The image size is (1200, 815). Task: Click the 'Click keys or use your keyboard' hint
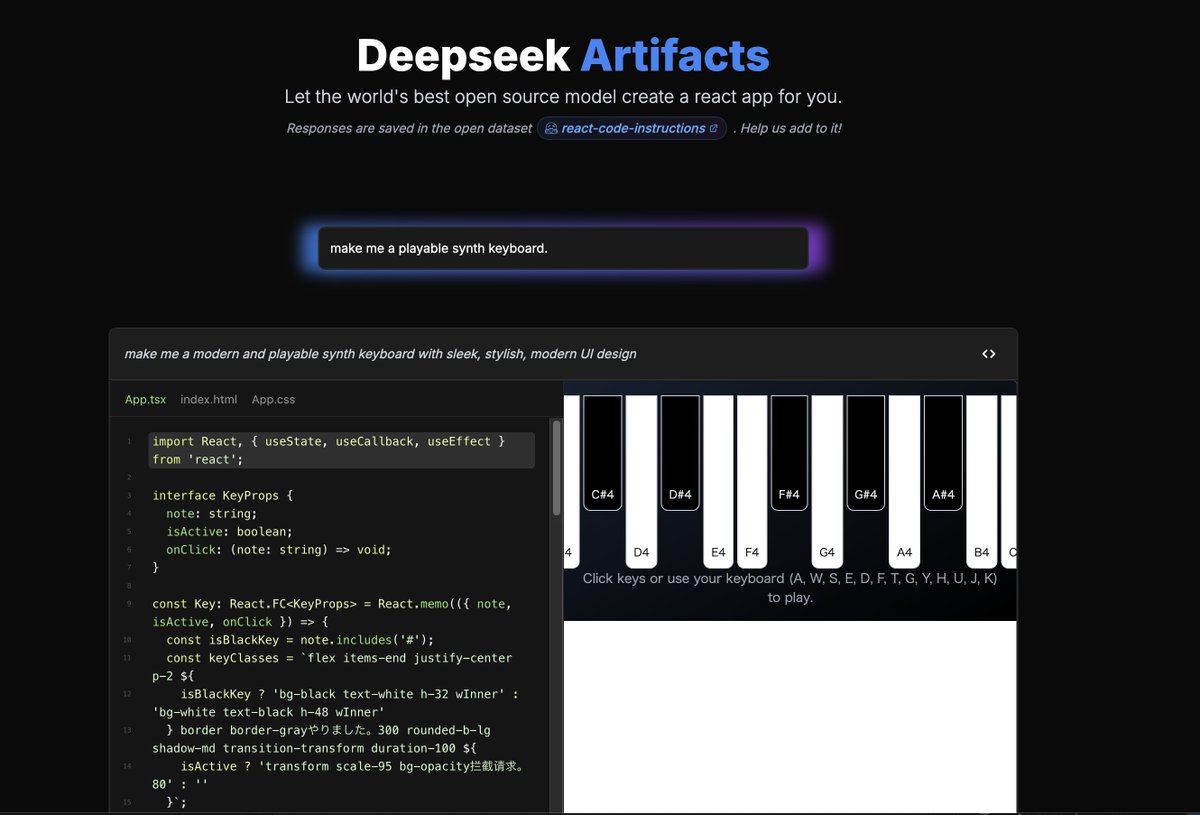tap(790, 588)
